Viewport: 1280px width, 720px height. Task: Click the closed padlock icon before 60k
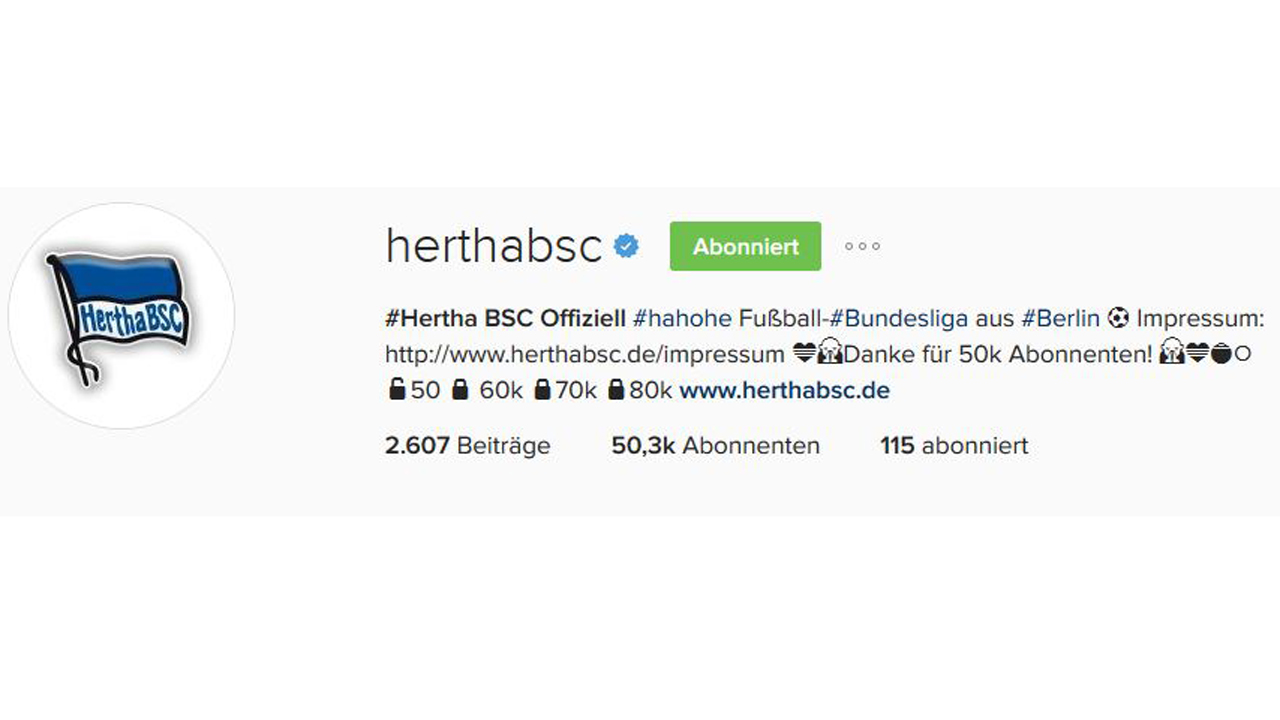point(459,389)
